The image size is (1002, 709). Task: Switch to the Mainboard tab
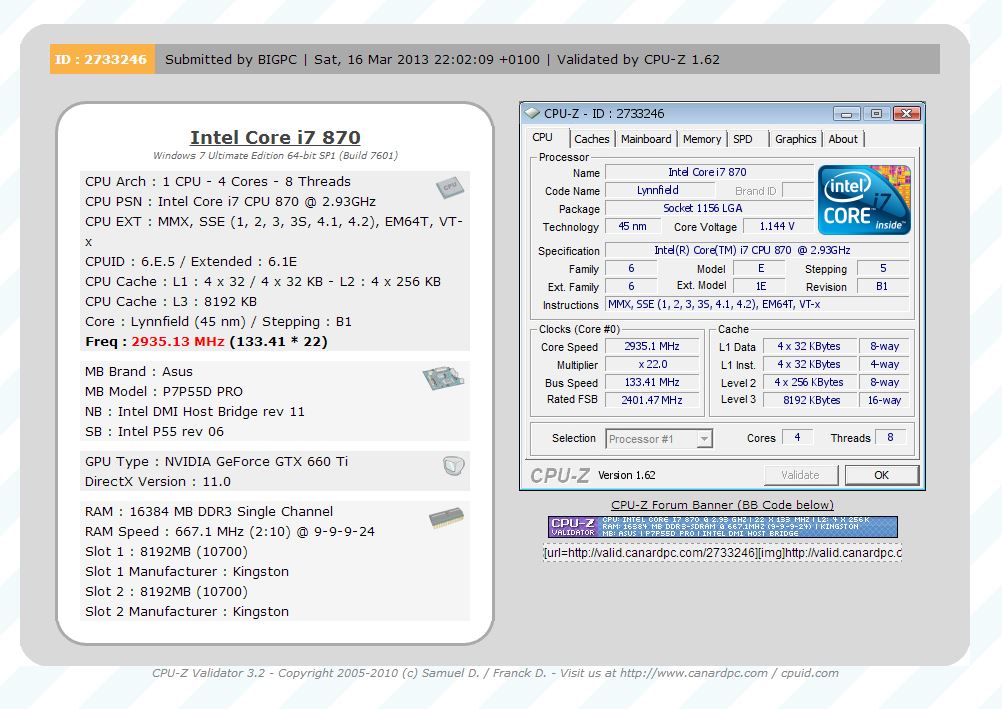pyautogui.click(x=646, y=139)
